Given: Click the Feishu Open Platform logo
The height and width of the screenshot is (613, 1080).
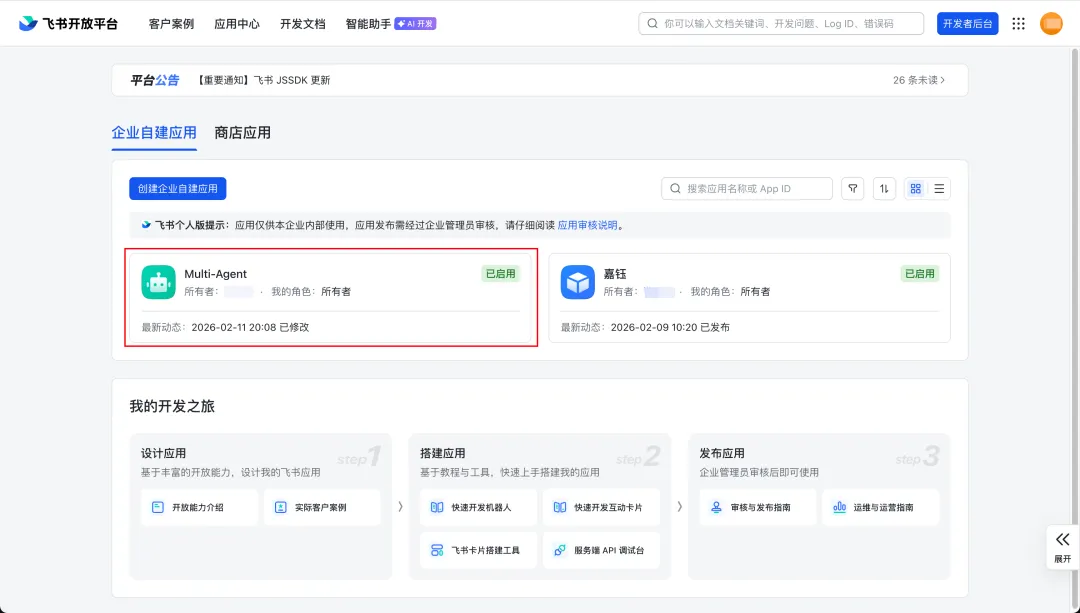Looking at the screenshot, I should 68,23.
